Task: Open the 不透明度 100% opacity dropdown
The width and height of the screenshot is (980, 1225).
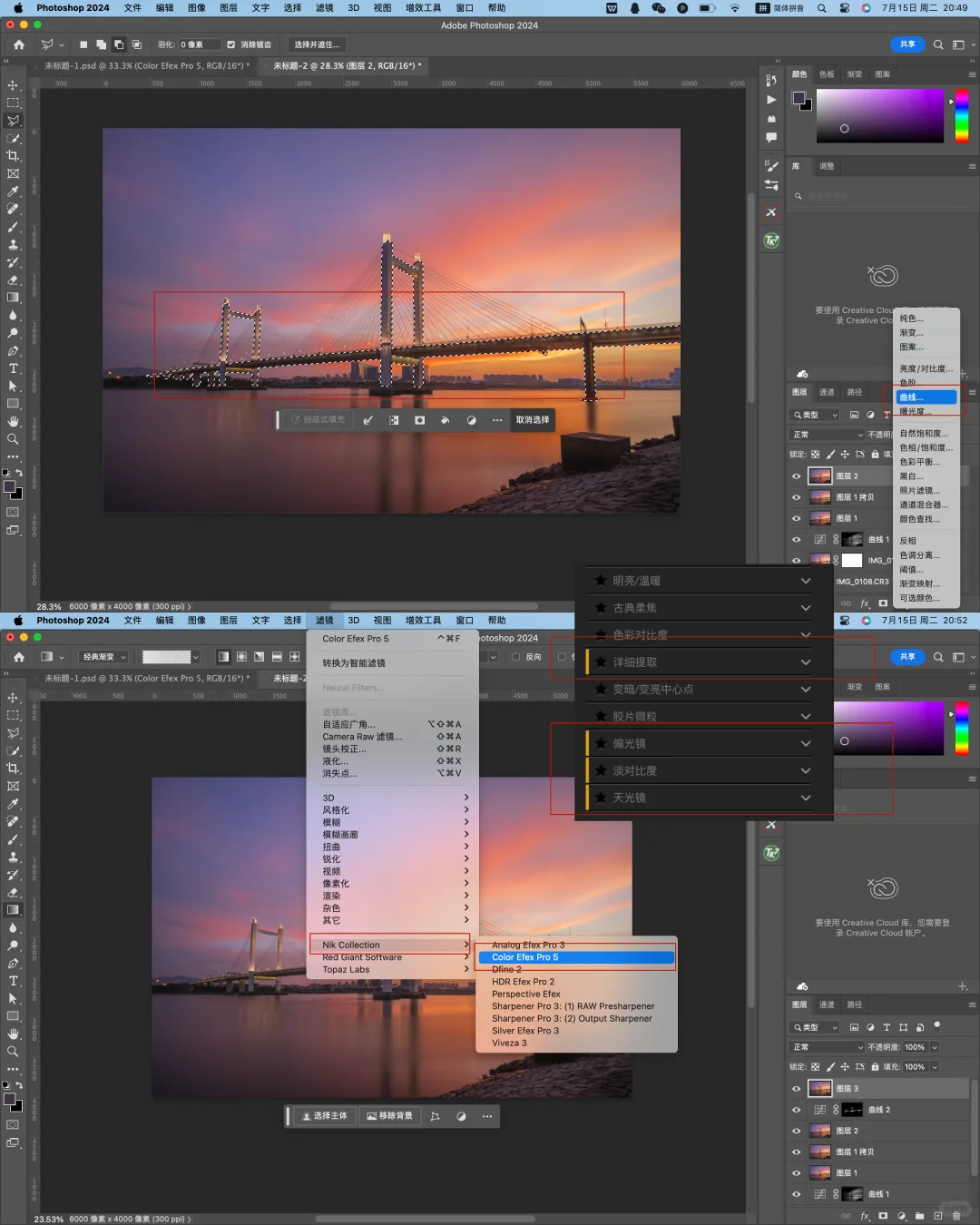Action: coord(935,1047)
